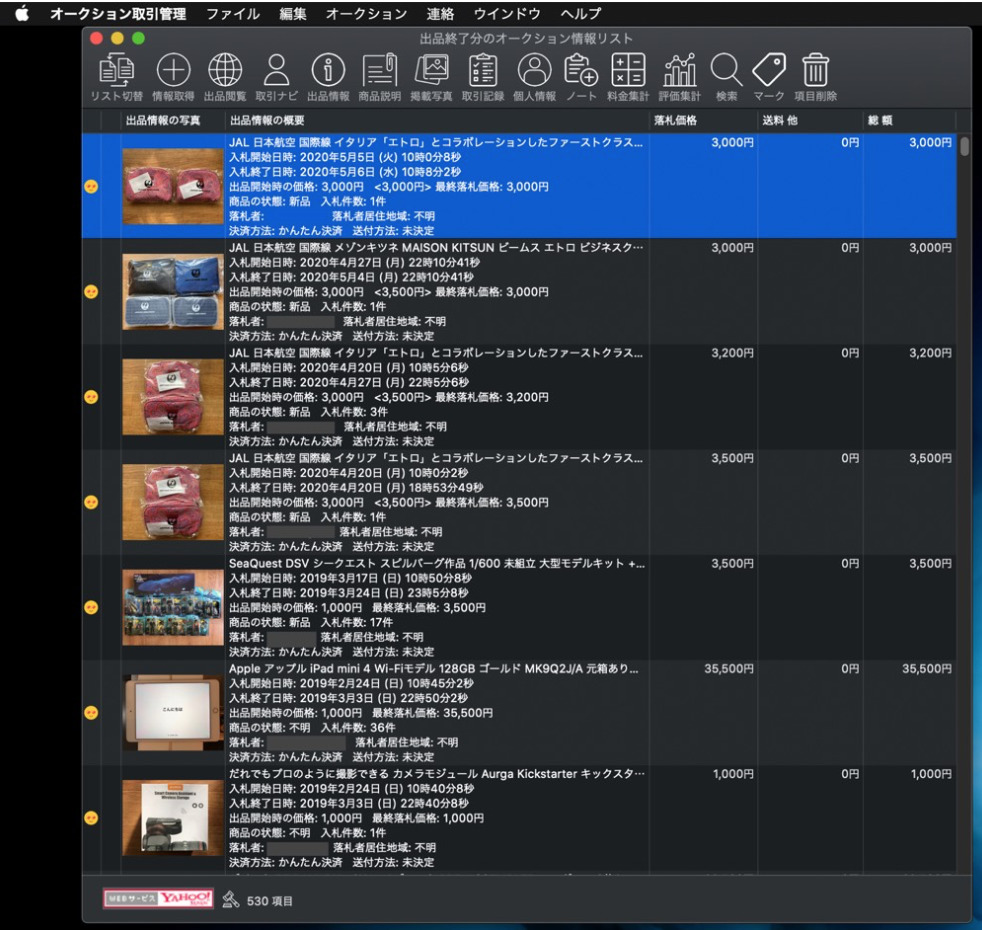
Task: Open 出品閲覧 globe icon
Action: (x=225, y=70)
